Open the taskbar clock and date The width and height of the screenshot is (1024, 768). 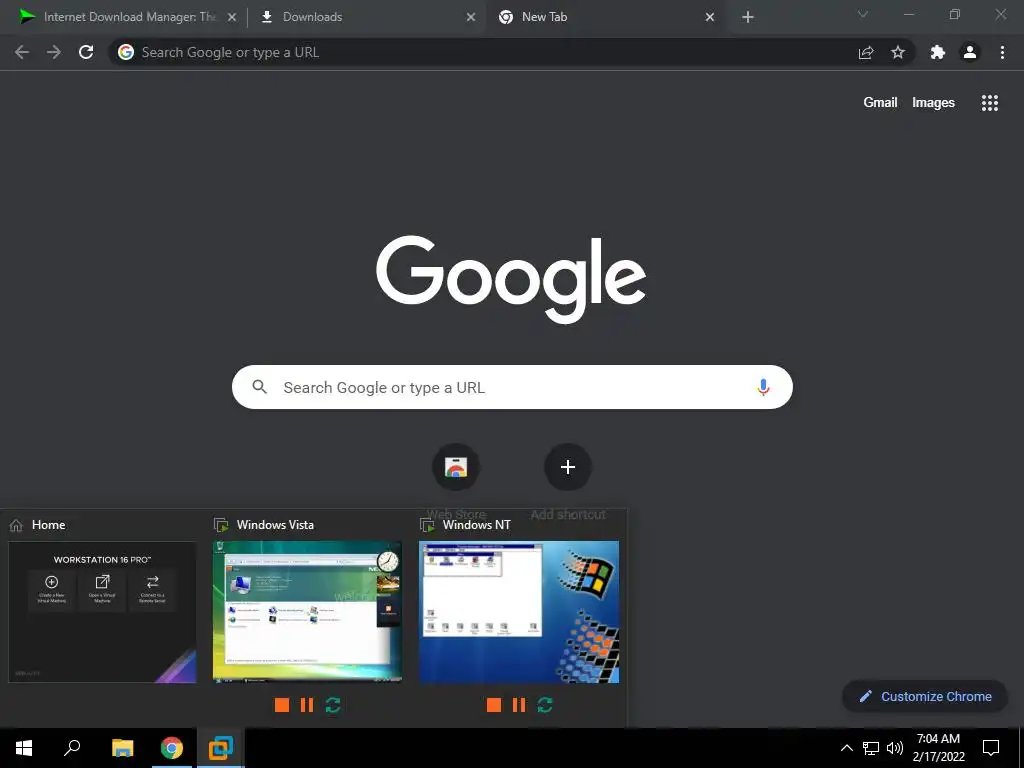point(938,748)
